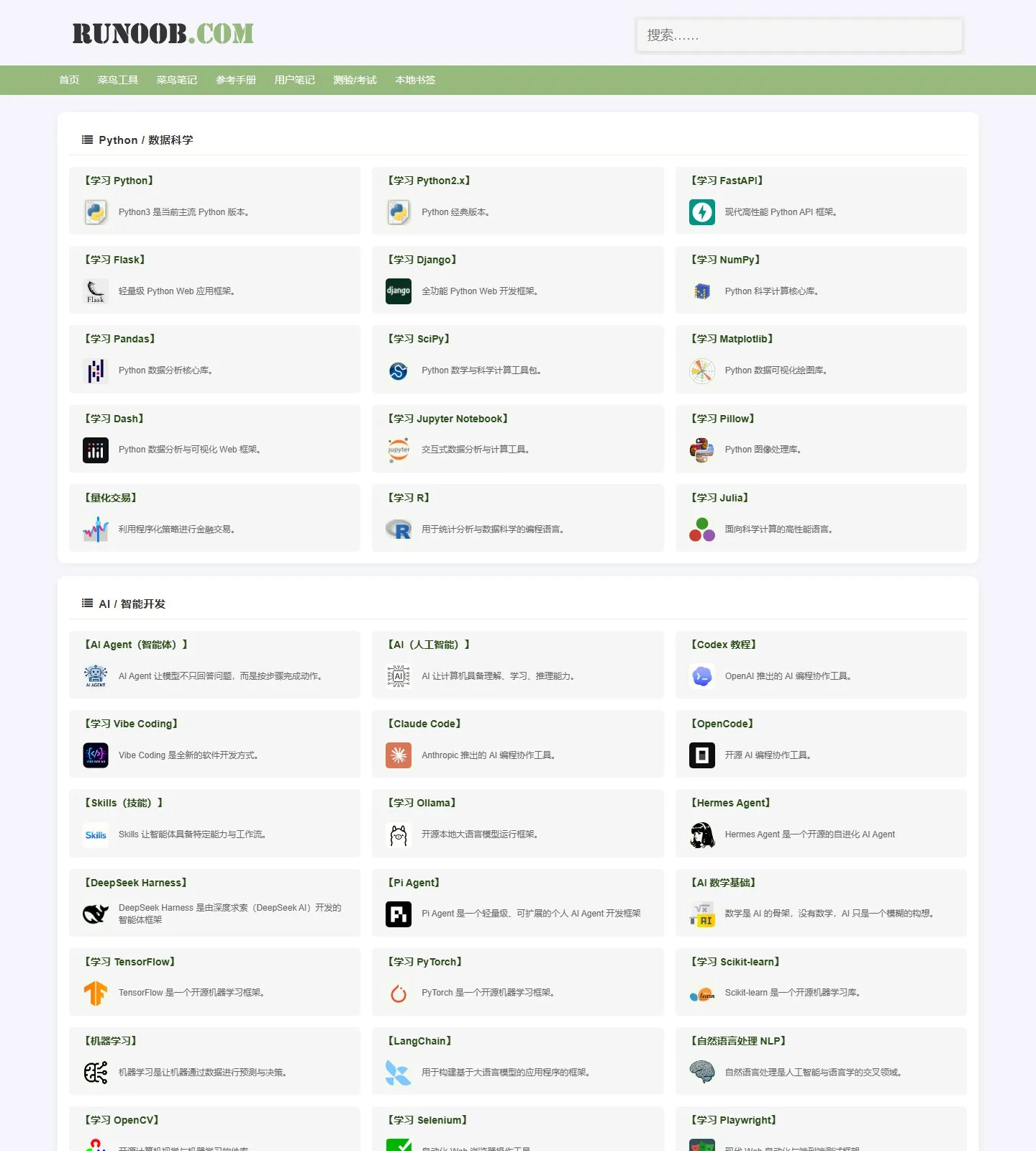Click the orange TensorFlow logo icon
Image resolution: width=1036 pixels, height=1151 pixels.
[x=96, y=993]
